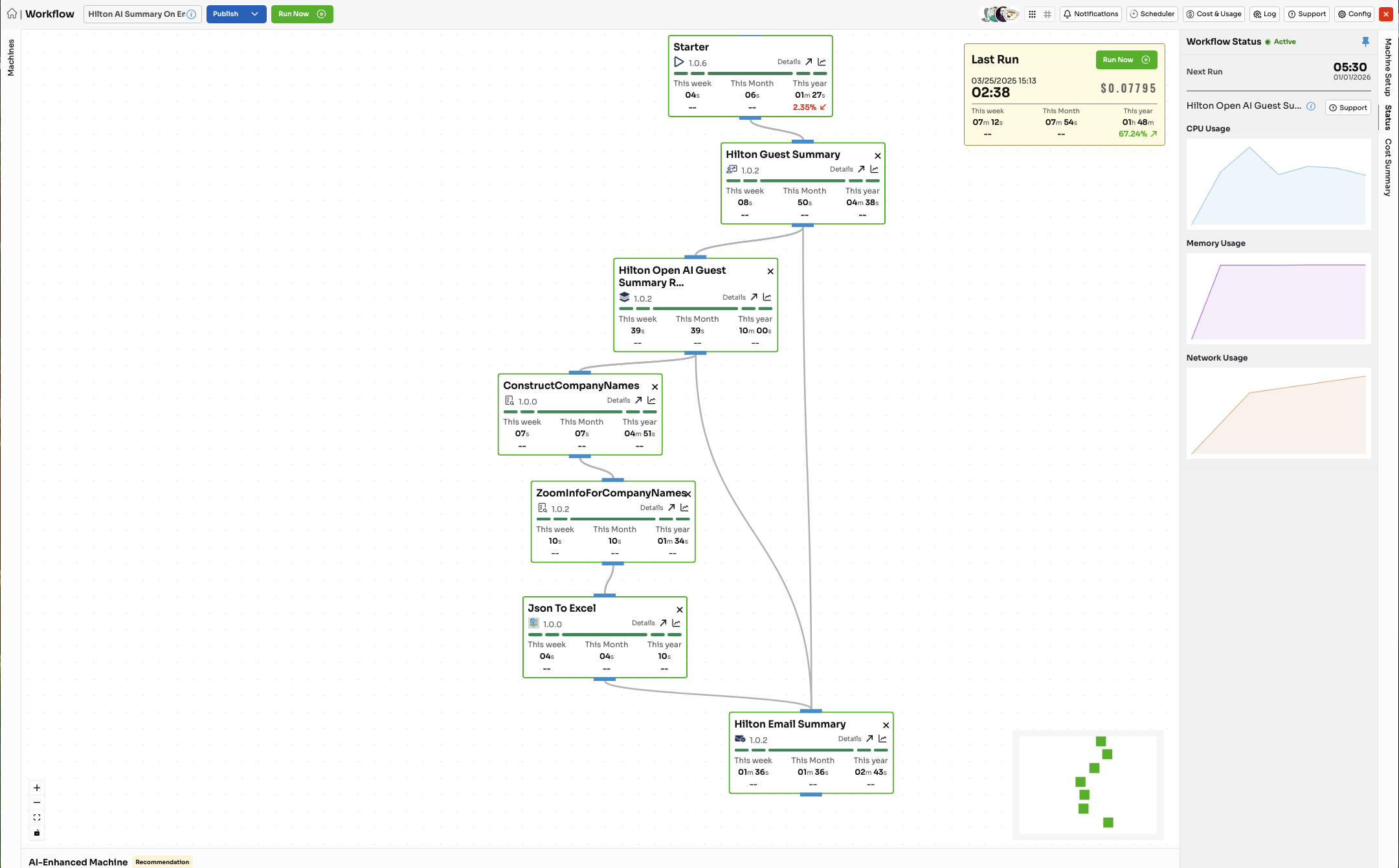The width and height of the screenshot is (1399, 868).
Task: Open Hilton Guest Summary chart icon
Action: (x=874, y=170)
